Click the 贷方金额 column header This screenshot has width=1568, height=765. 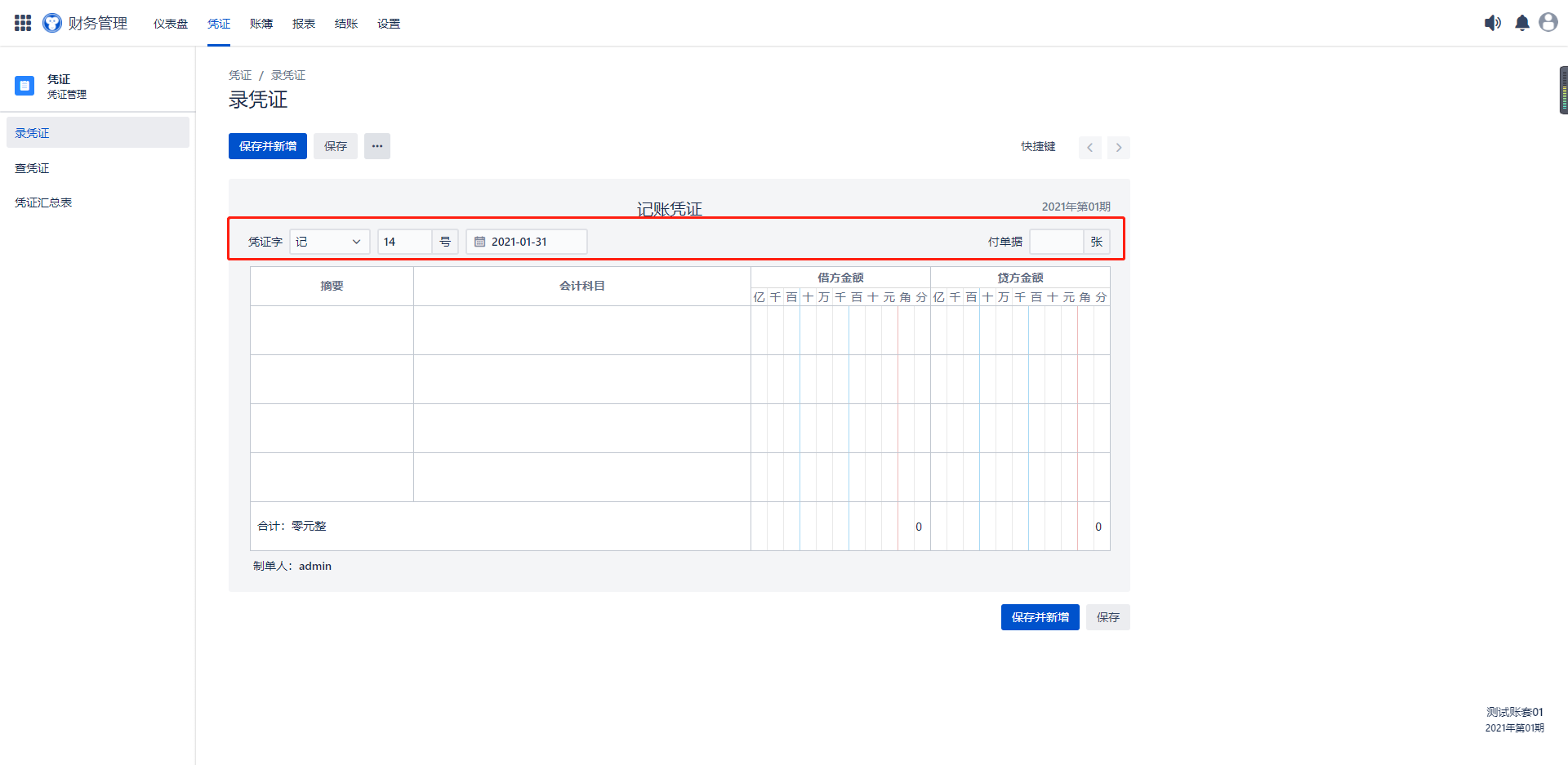(x=1020, y=278)
